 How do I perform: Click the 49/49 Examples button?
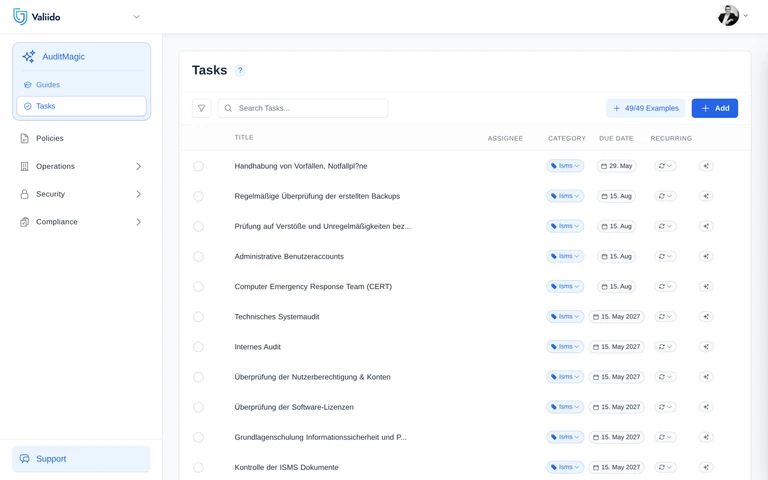click(x=646, y=108)
